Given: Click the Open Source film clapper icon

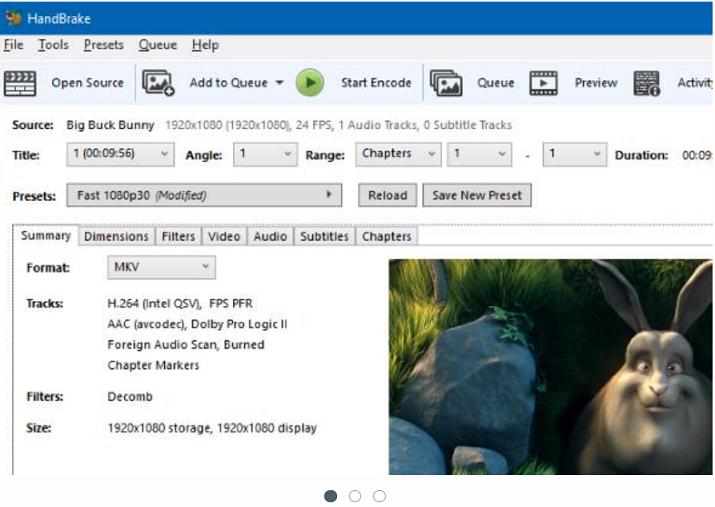Looking at the screenshot, I should pyautogui.click(x=20, y=83).
